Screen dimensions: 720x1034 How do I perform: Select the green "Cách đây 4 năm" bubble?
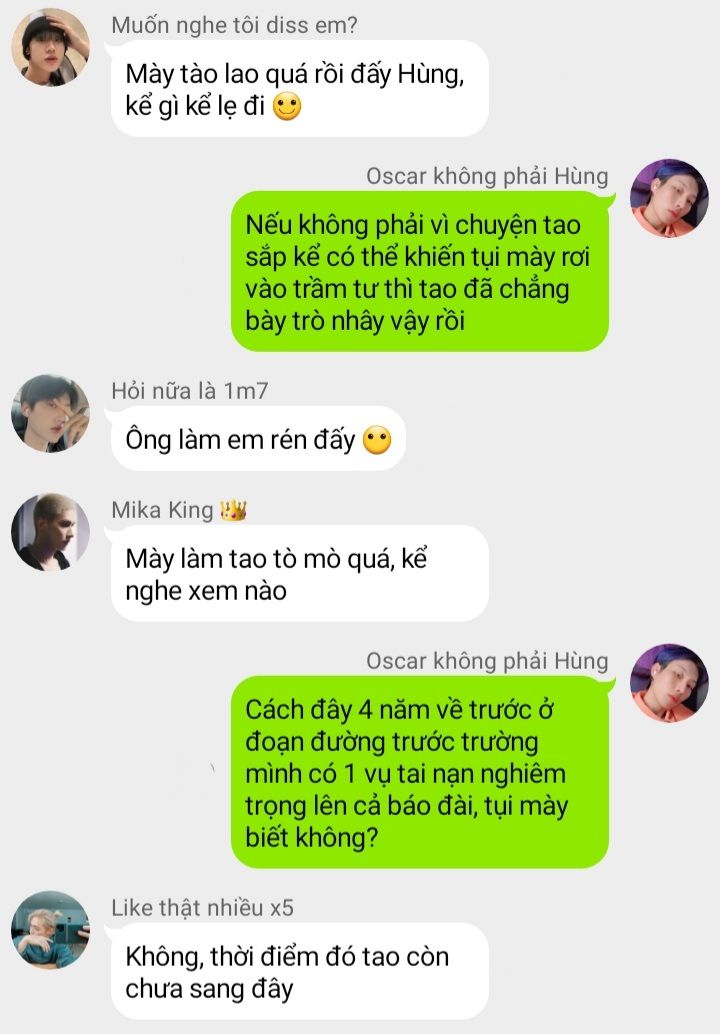[x=420, y=772]
